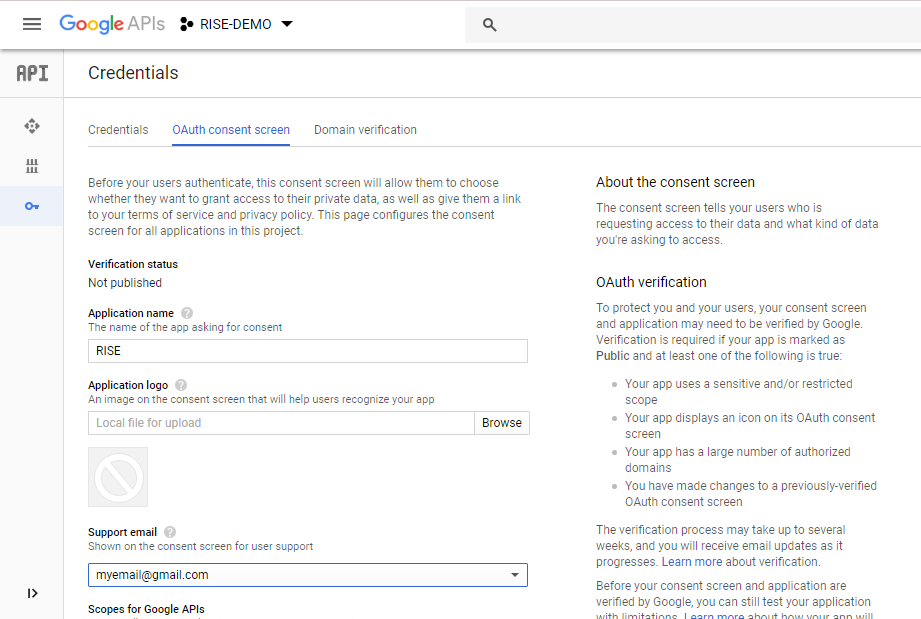Screen dimensions: 921x619
Task: Click the search magnifier icon
Action: click(489, 25)
